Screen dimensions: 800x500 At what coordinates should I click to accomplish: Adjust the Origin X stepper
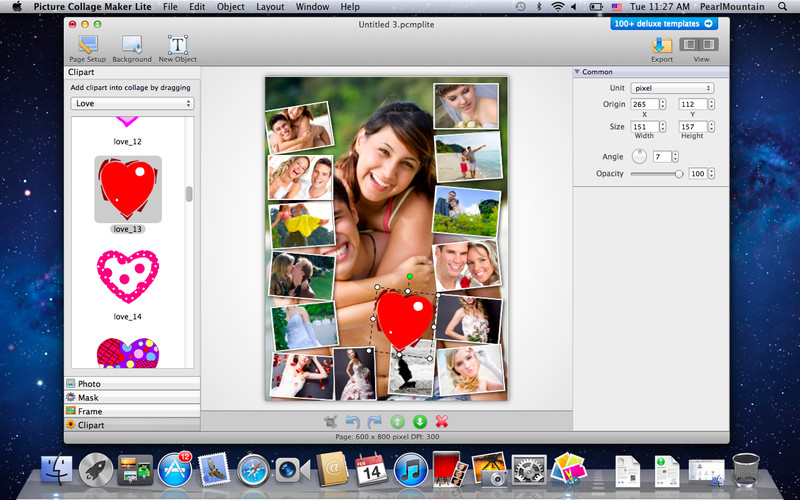pos(663,104)
